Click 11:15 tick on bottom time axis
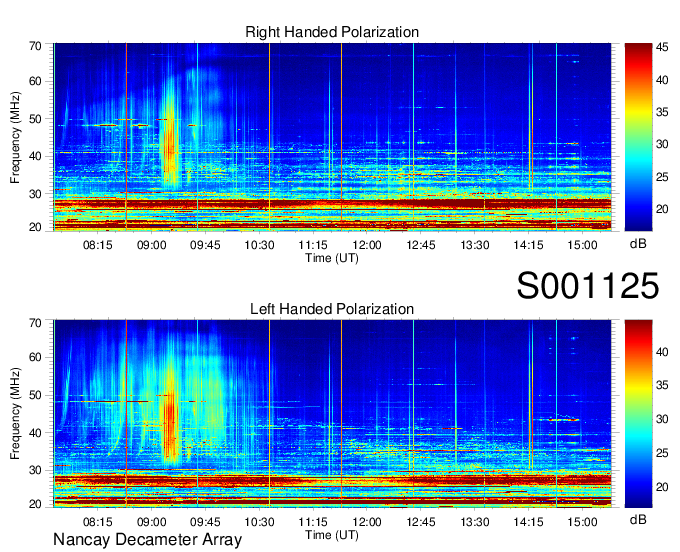 coord(313,522)
